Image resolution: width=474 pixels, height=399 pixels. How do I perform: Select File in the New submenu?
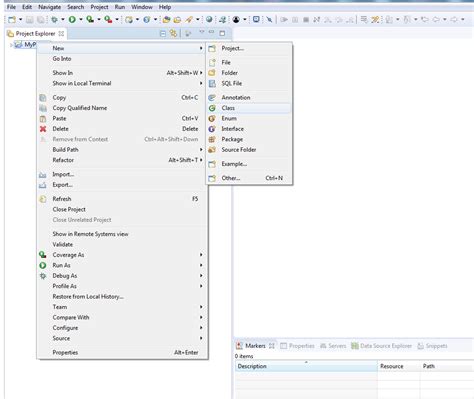(x=249, y=62)
